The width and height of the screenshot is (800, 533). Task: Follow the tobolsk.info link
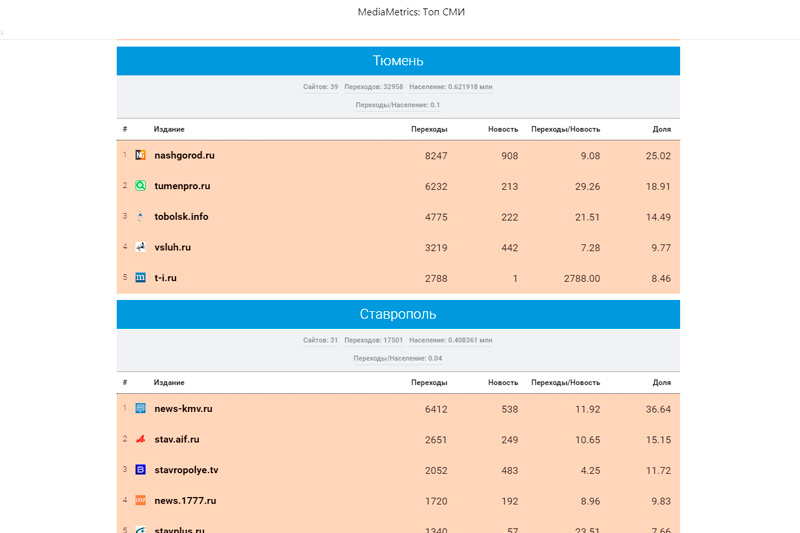pos(181,217)
